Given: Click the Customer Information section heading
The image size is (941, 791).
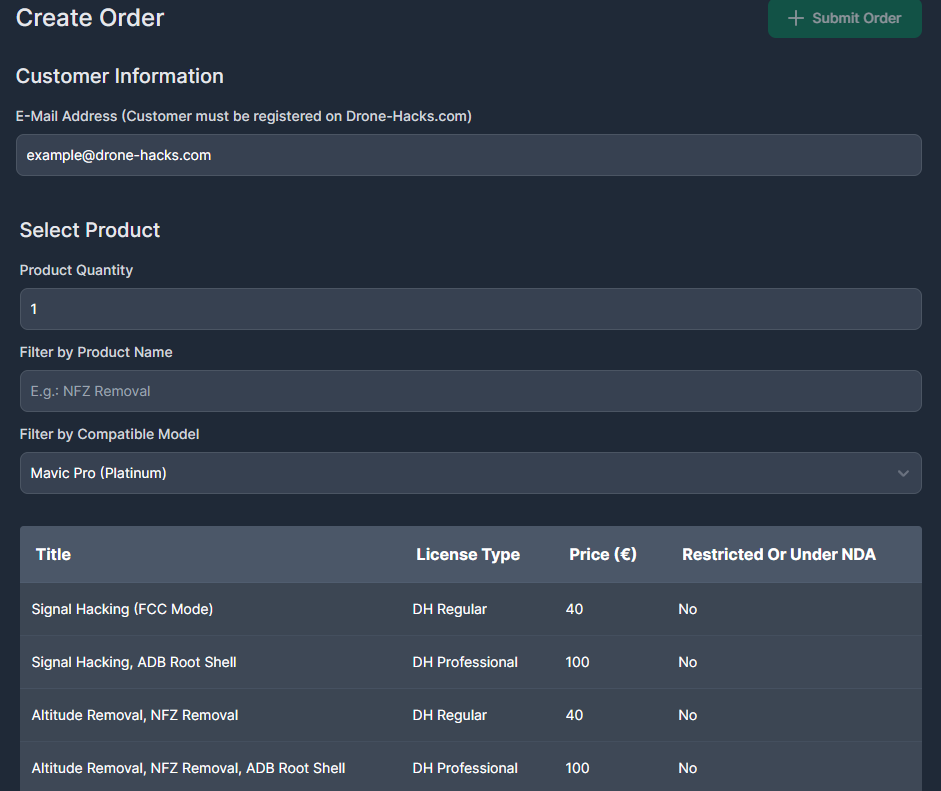Looking at the screenshot, I should click(119, 76).
